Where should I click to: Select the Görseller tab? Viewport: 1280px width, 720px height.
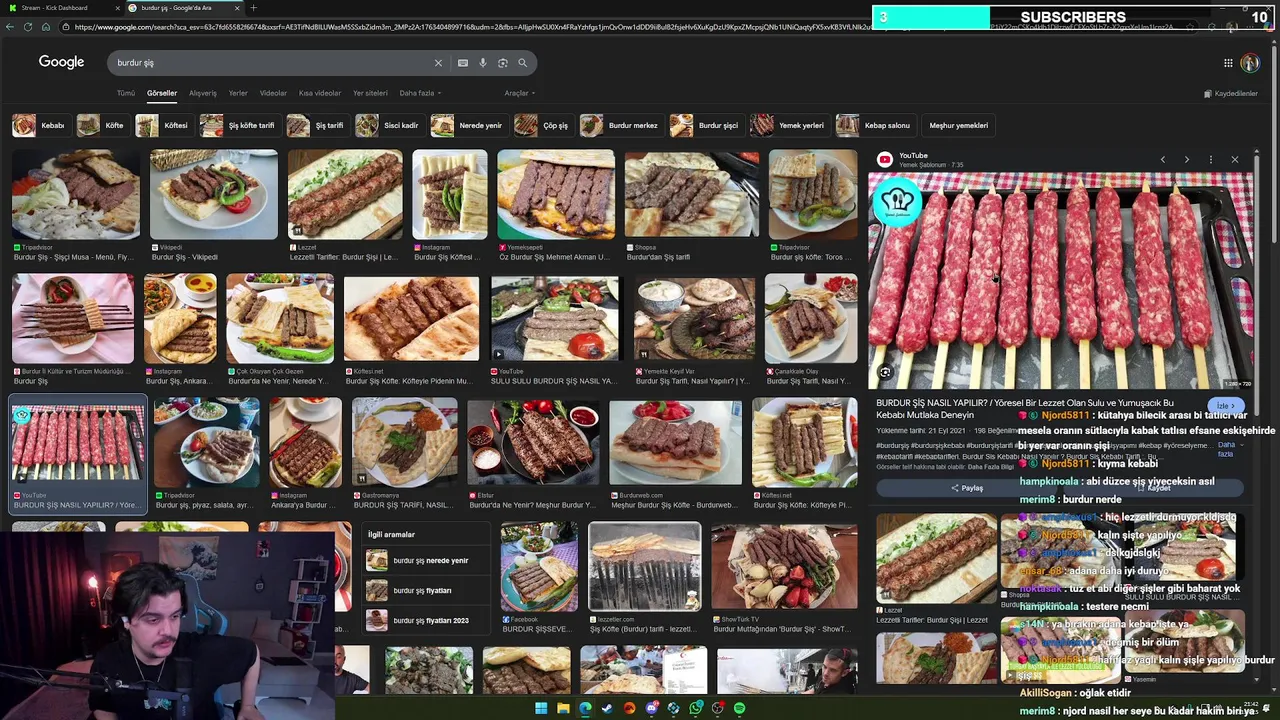click(x=162, y=93)
